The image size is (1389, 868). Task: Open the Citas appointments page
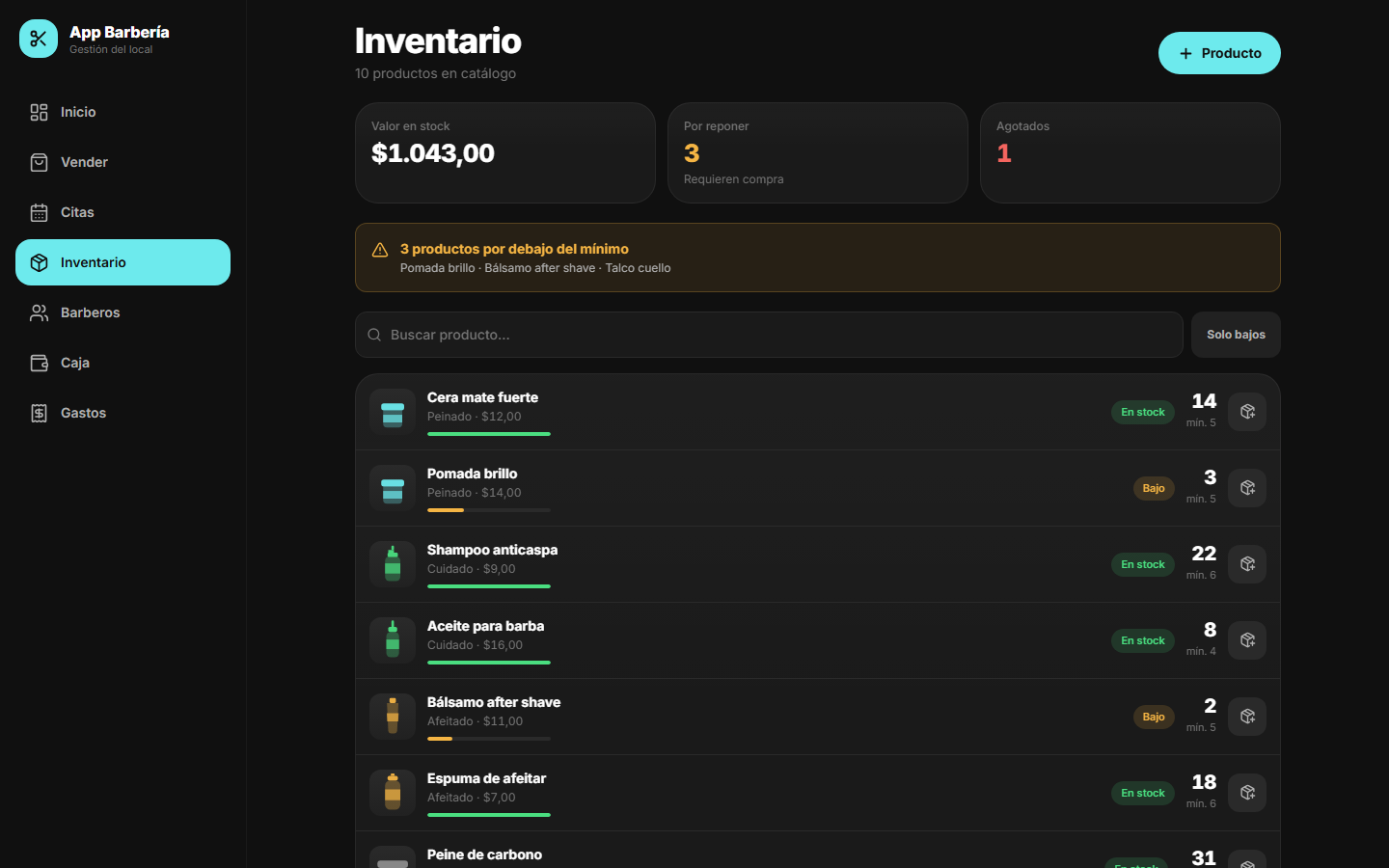pyautogui.click(x=123, y=212)
